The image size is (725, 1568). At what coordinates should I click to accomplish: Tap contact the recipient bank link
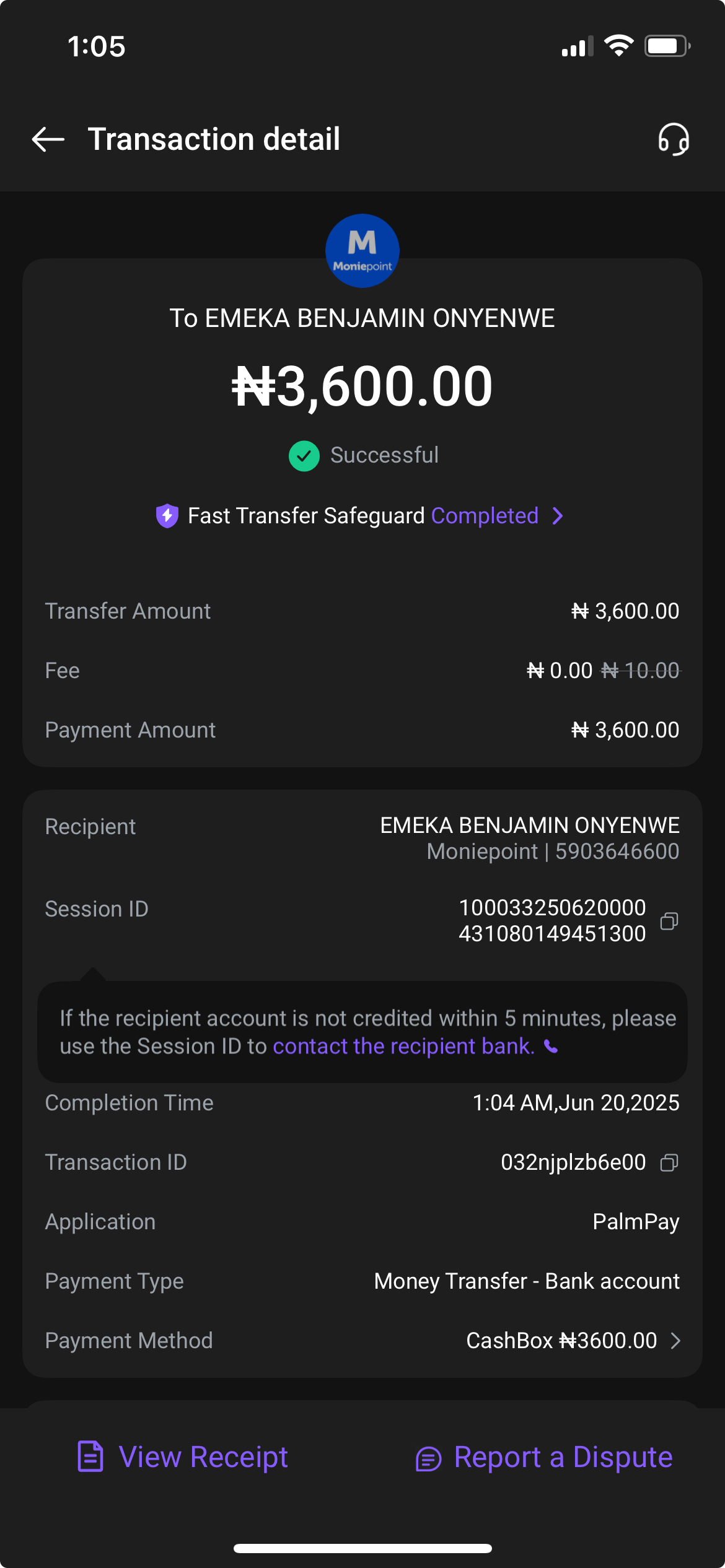point(403,1047)
